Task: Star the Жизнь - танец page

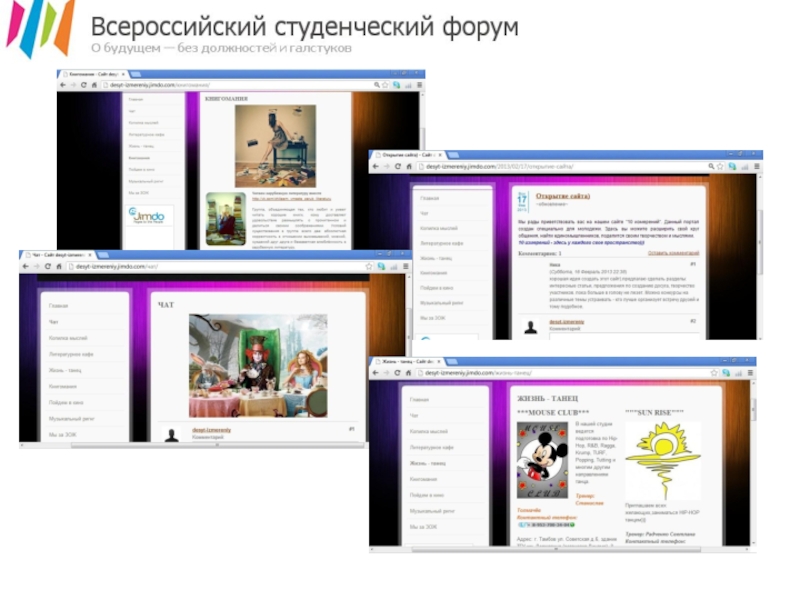Action: click(714, 373)
